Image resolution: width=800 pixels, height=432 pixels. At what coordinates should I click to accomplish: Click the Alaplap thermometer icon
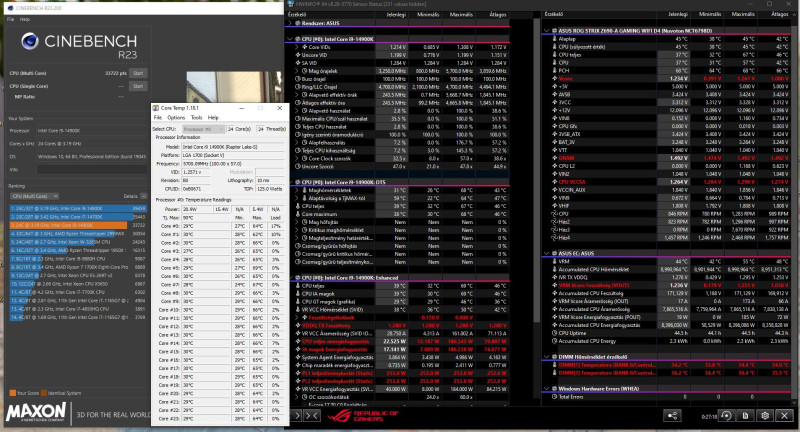555,39
